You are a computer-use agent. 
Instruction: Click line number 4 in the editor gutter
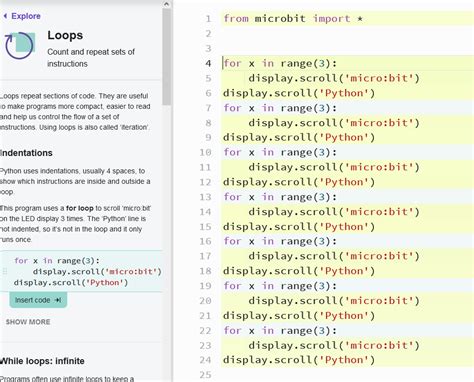(x=208, y=63)
